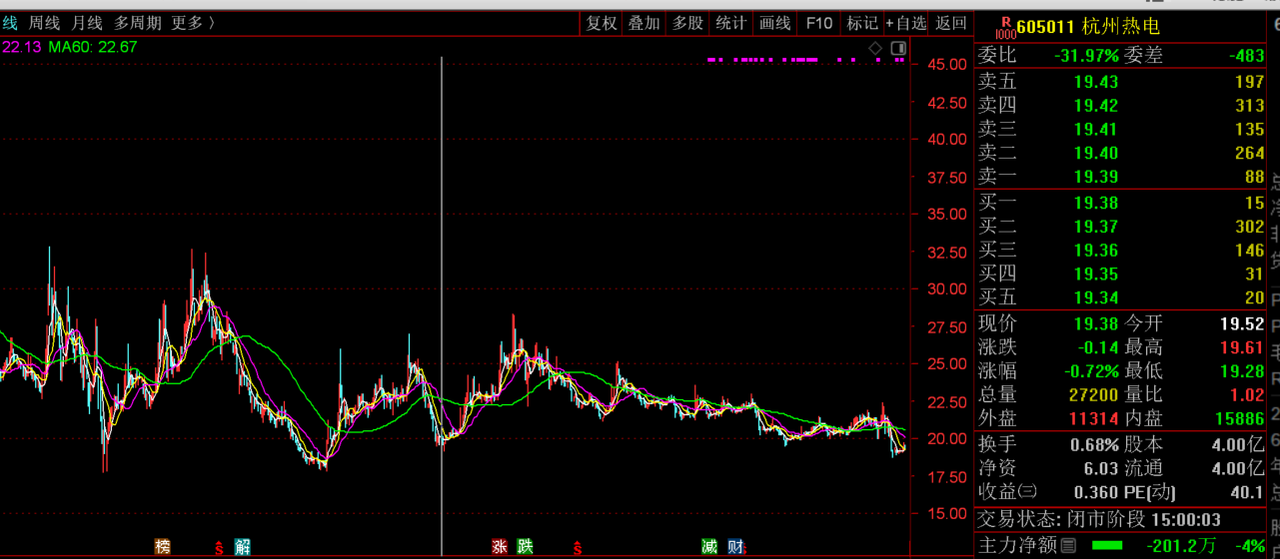Open the 涨 event marker
Image resolution: width=1280 pixels, height=559 pixels.
click(499, 546)
